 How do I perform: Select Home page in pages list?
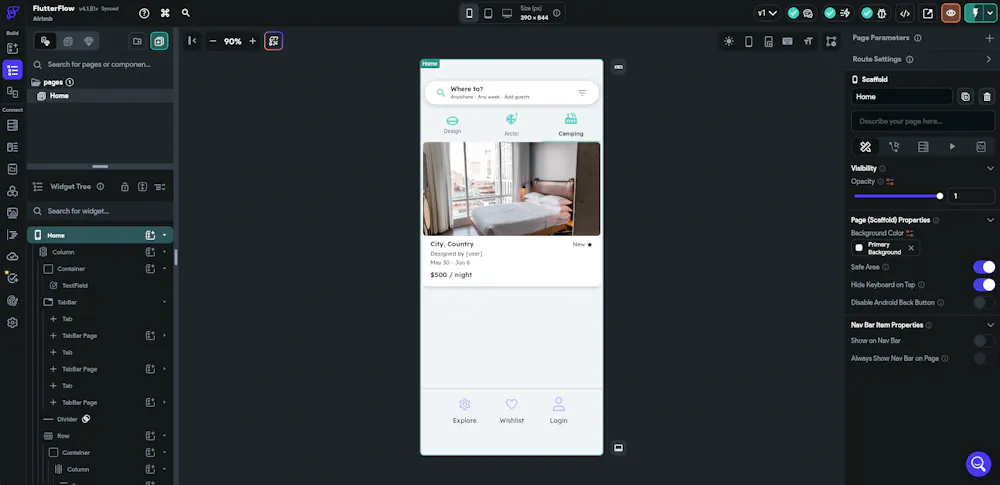pyautogui.click(x=100, y=96)
